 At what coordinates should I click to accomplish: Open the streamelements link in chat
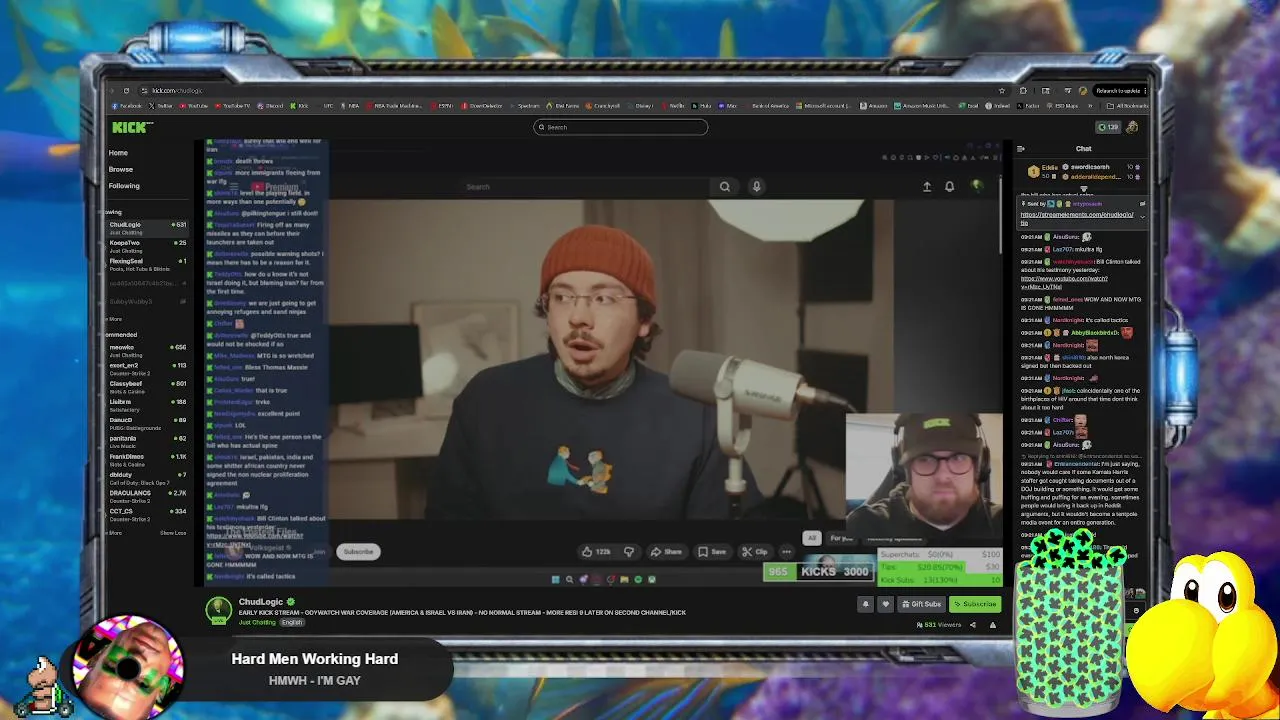tap(1077, 217)
